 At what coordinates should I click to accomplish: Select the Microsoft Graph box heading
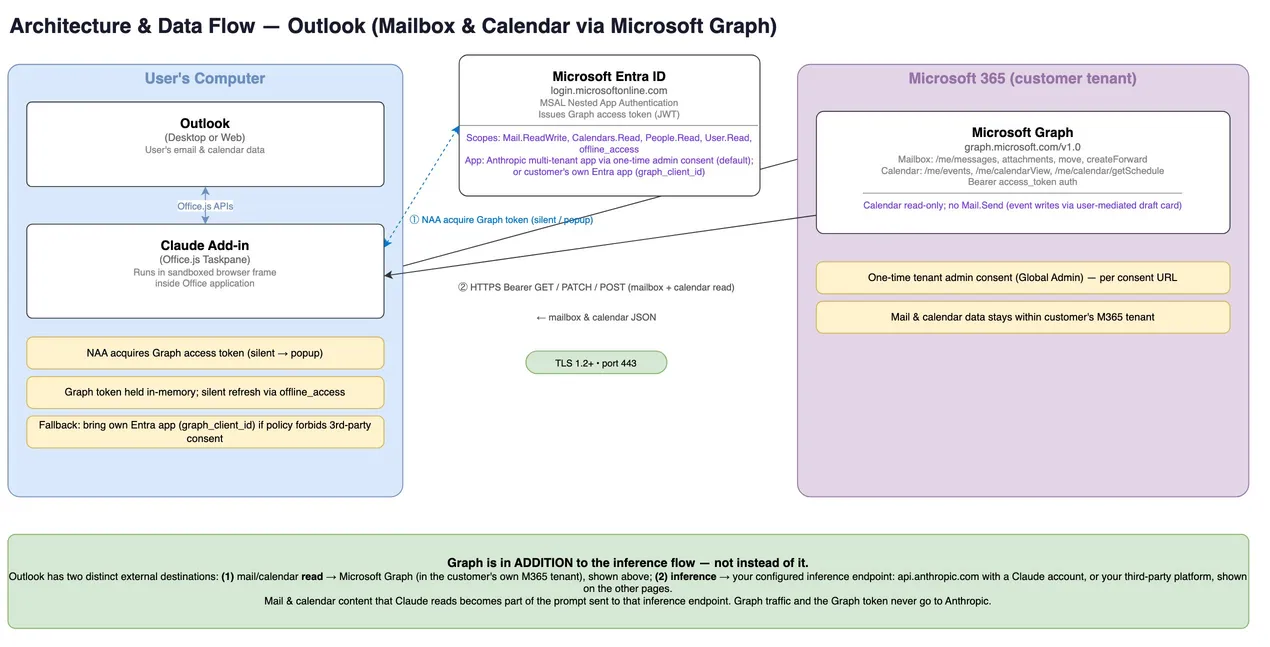point(1022,132)
